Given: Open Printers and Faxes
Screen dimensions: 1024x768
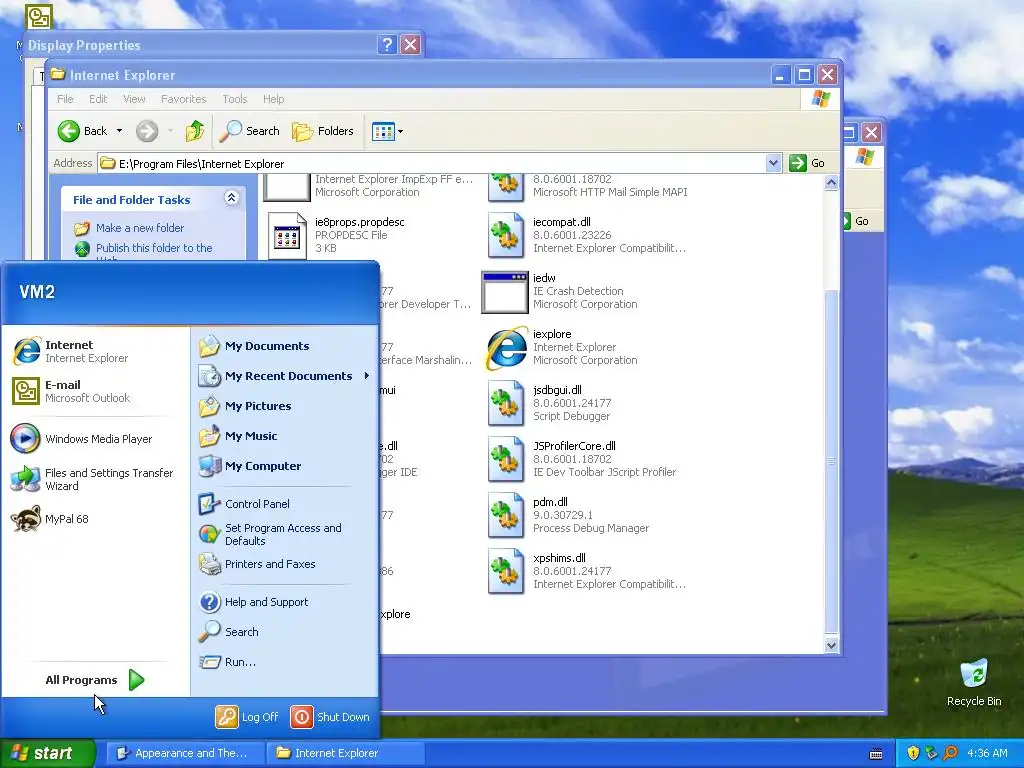Looking at the screenshot, I should pyautogui.click(x=257, y=564).
